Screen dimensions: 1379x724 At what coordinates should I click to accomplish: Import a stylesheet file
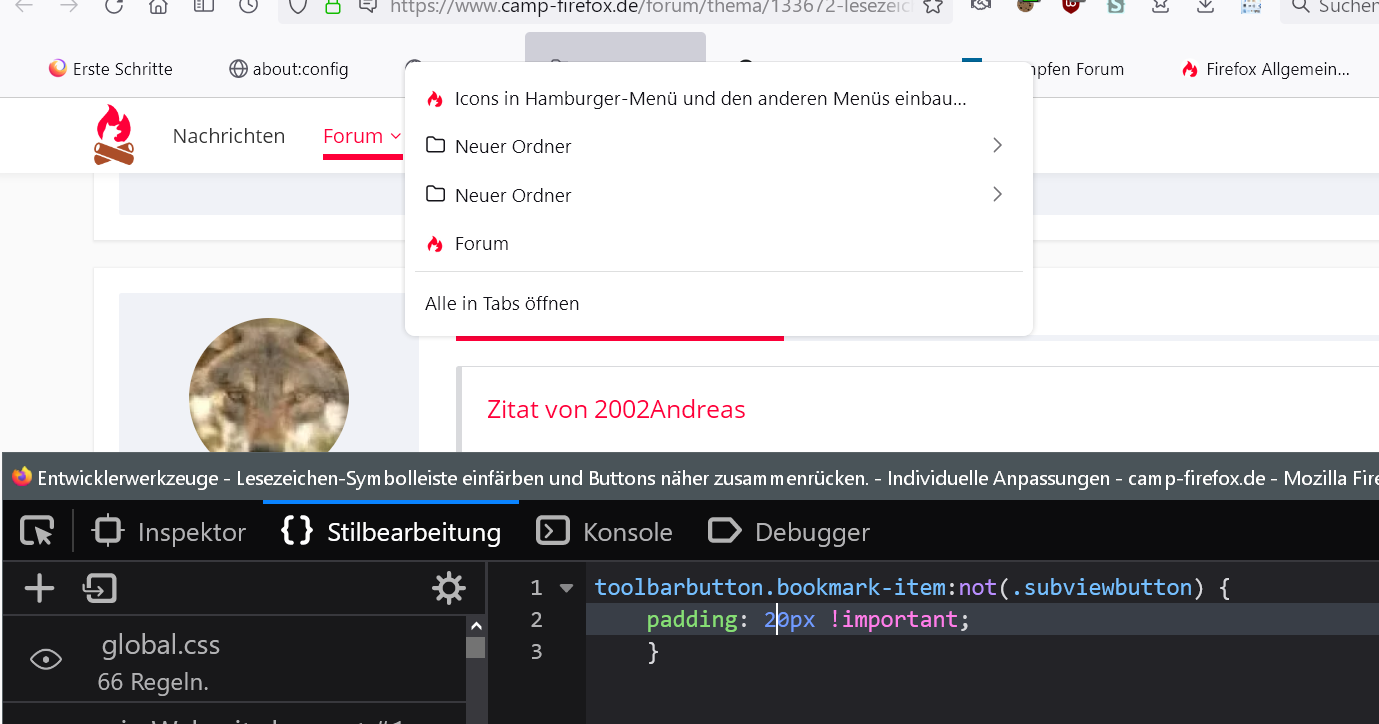99,588
